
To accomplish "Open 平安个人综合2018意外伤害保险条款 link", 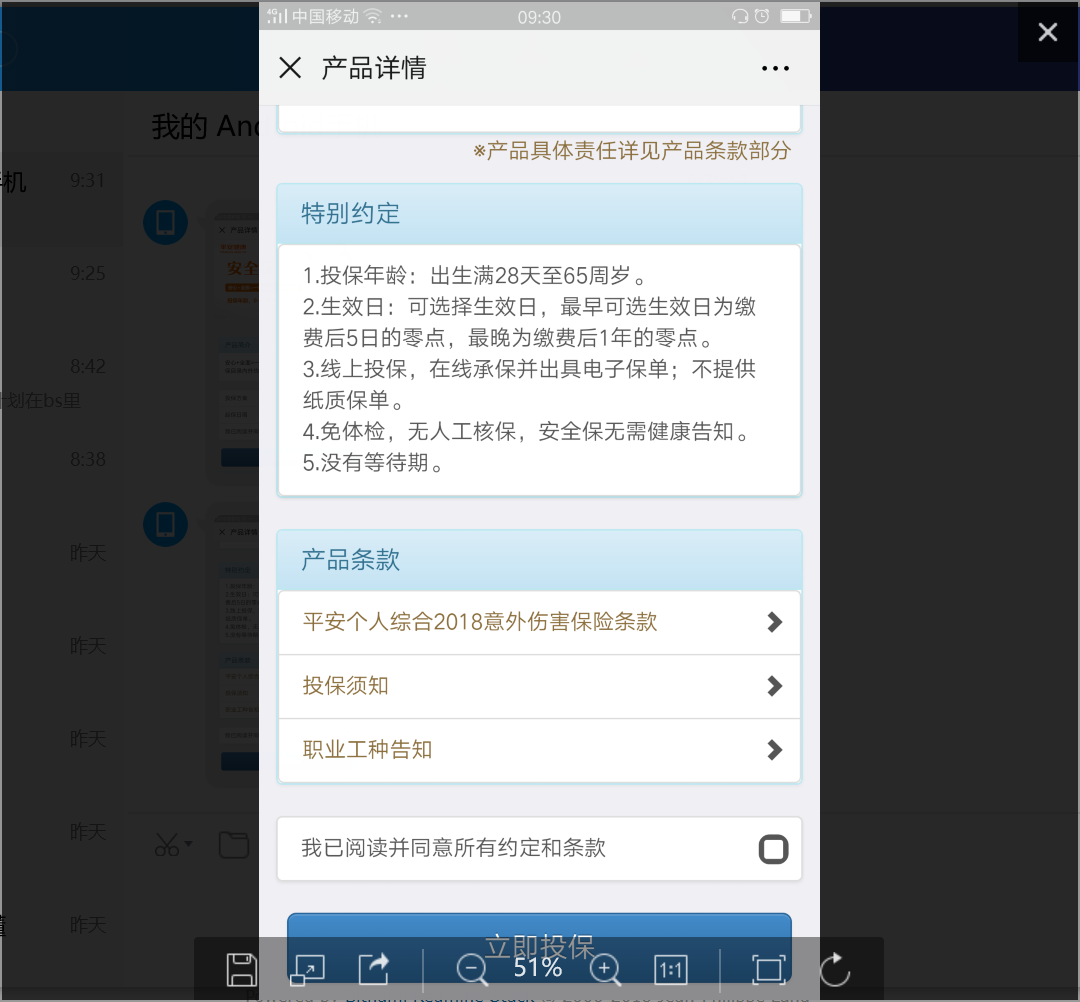I will click(x=480, y=622).
